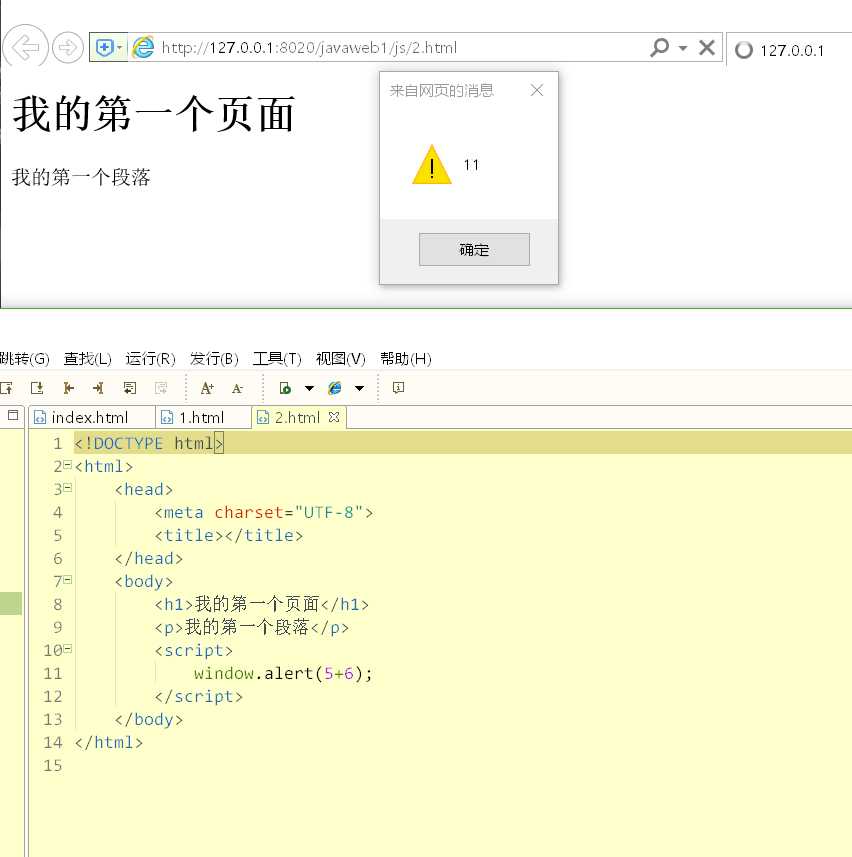Open the 查找(L) menu

tap(87, 359)
